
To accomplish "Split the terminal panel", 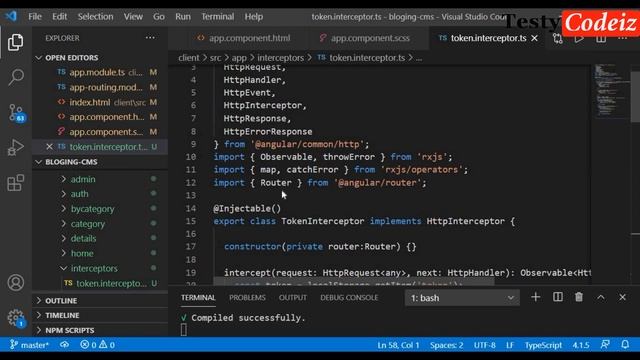I will point(558,297).
